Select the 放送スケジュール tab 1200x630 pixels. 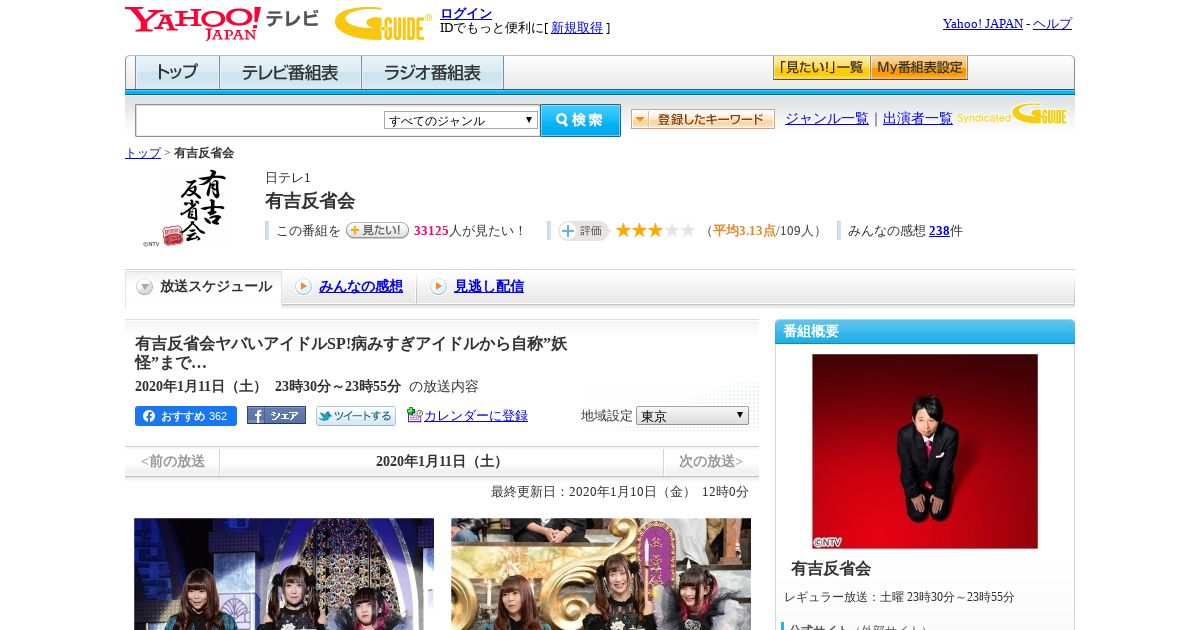coord(204,287)
